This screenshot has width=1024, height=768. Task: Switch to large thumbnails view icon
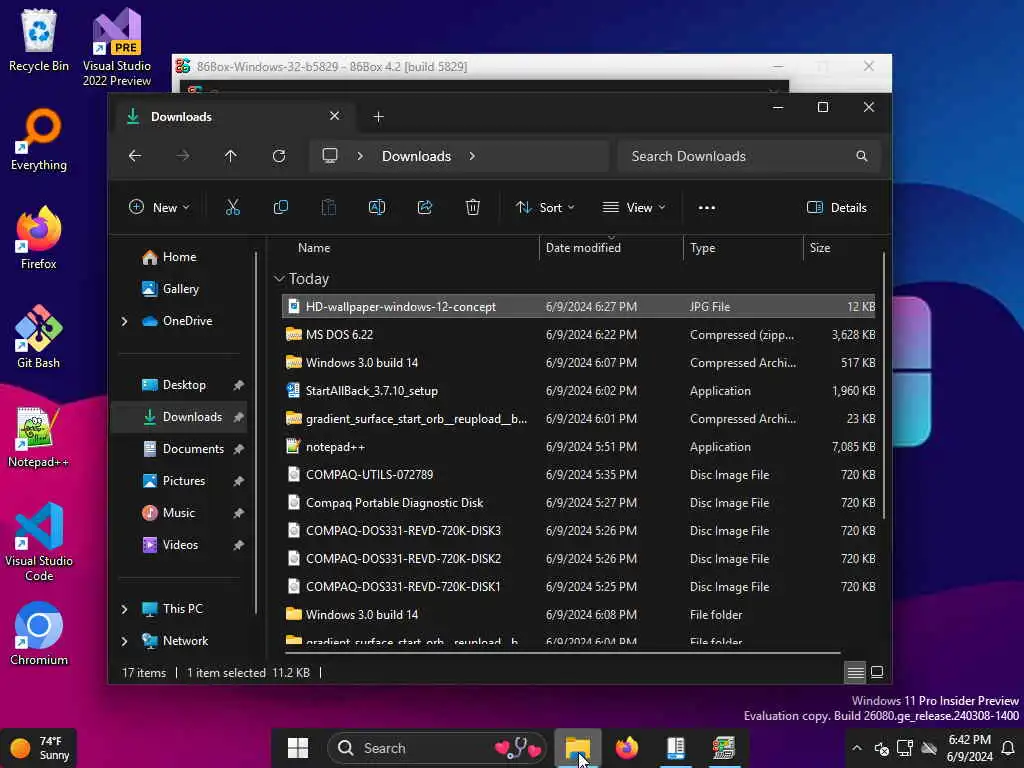[x=877, y=672]
